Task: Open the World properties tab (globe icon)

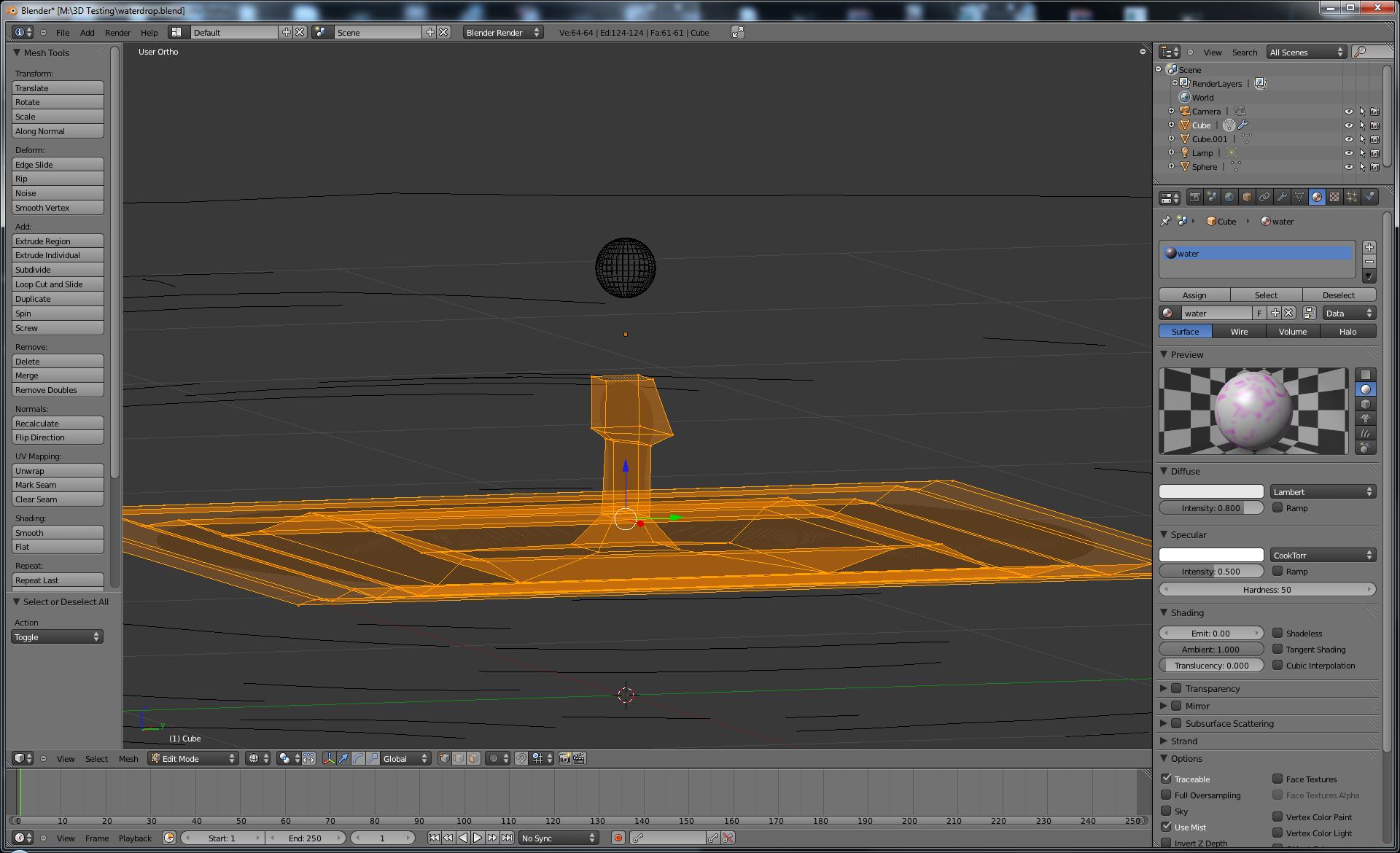Action: tap(1229, 197)
